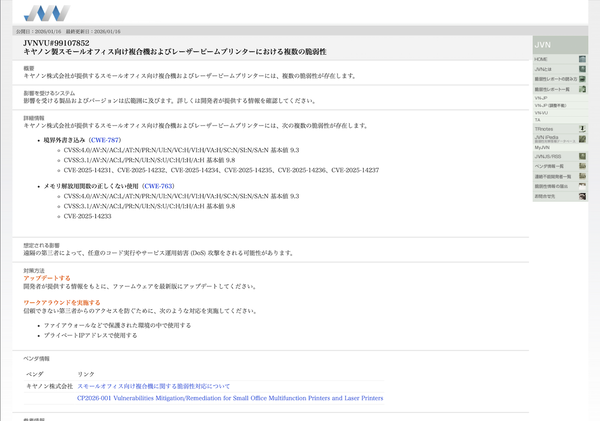Click the JVNVU#99107852 advisory ID
This screenshot has width=600, height=421.
(56, 43)
